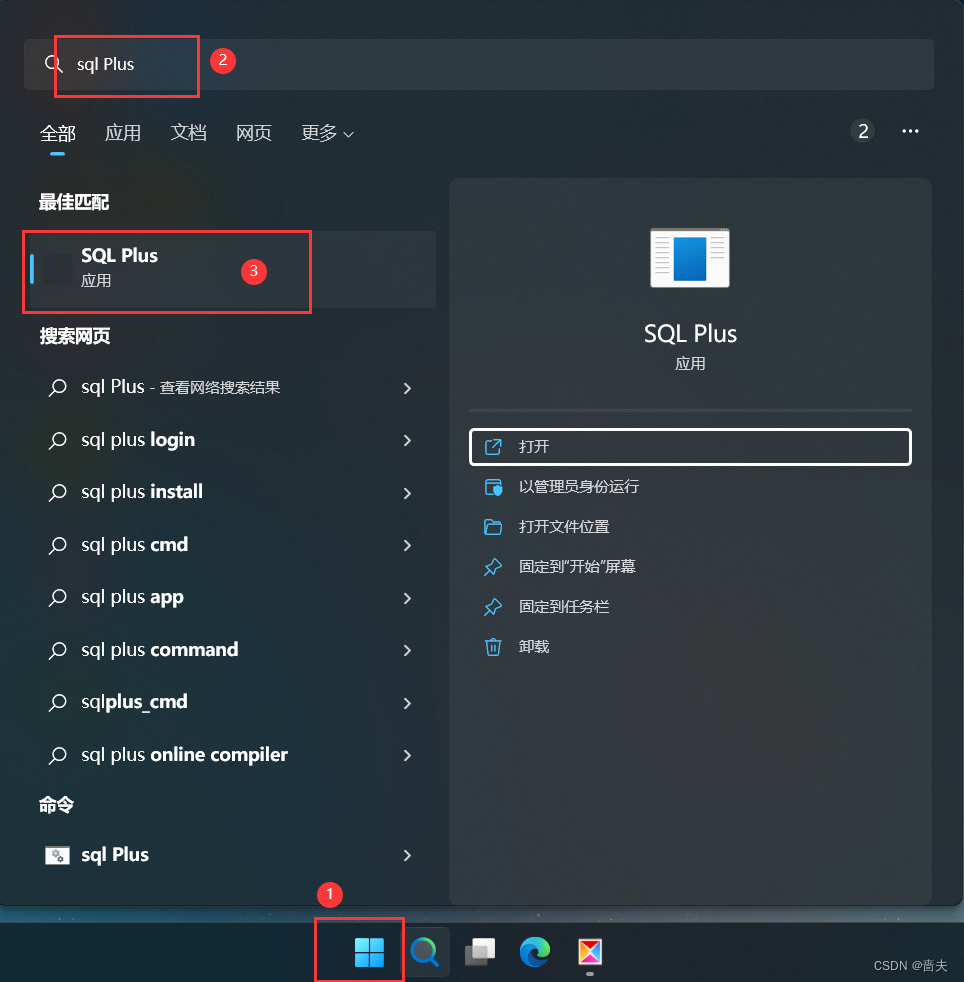The height and width of the screenshot is (982, 964).
Task: Click search icon beside sql plus online compiler
Action: (x=58, y=755)
